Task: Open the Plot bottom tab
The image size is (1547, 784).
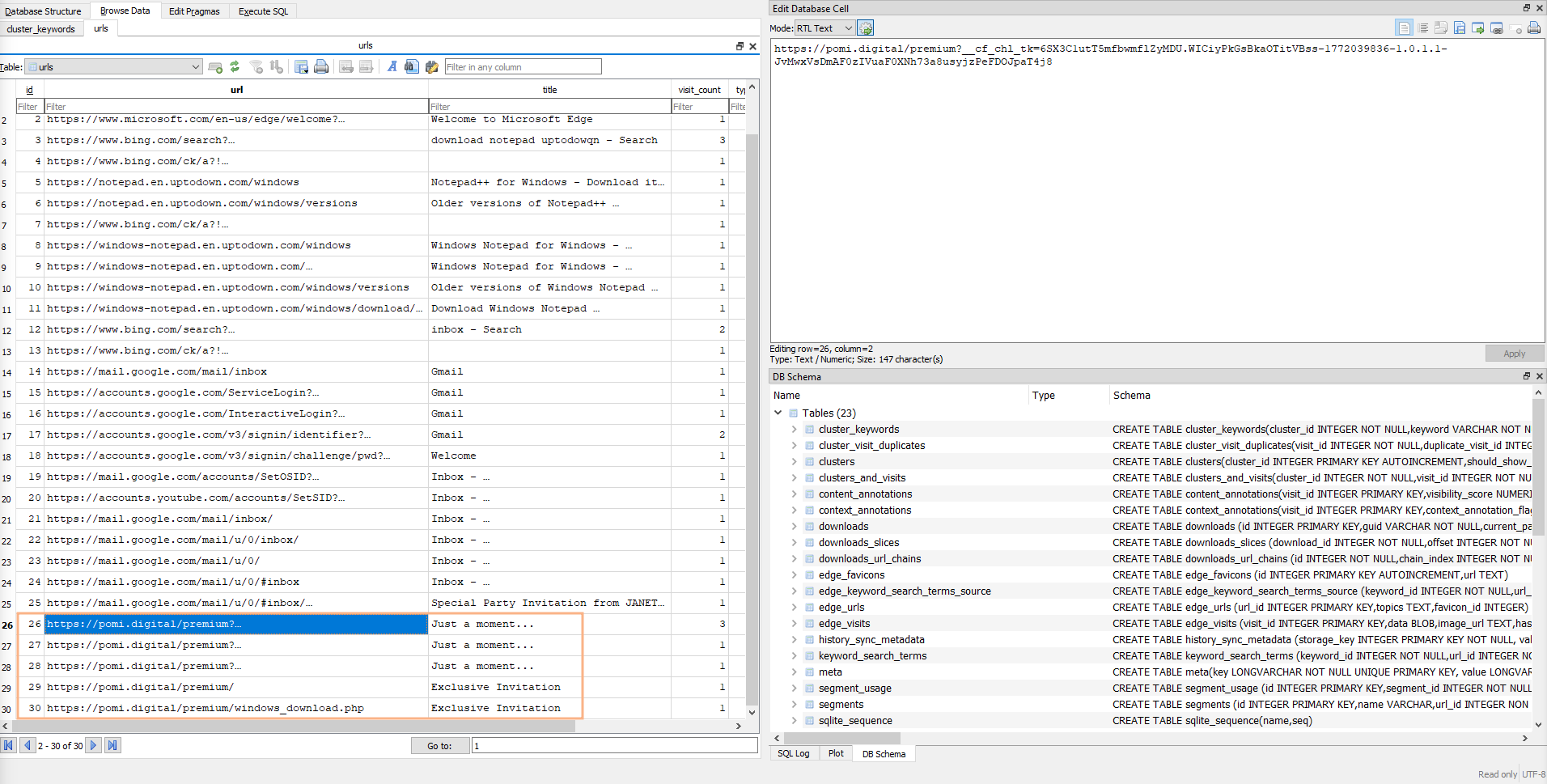Action: pos(836,754)
